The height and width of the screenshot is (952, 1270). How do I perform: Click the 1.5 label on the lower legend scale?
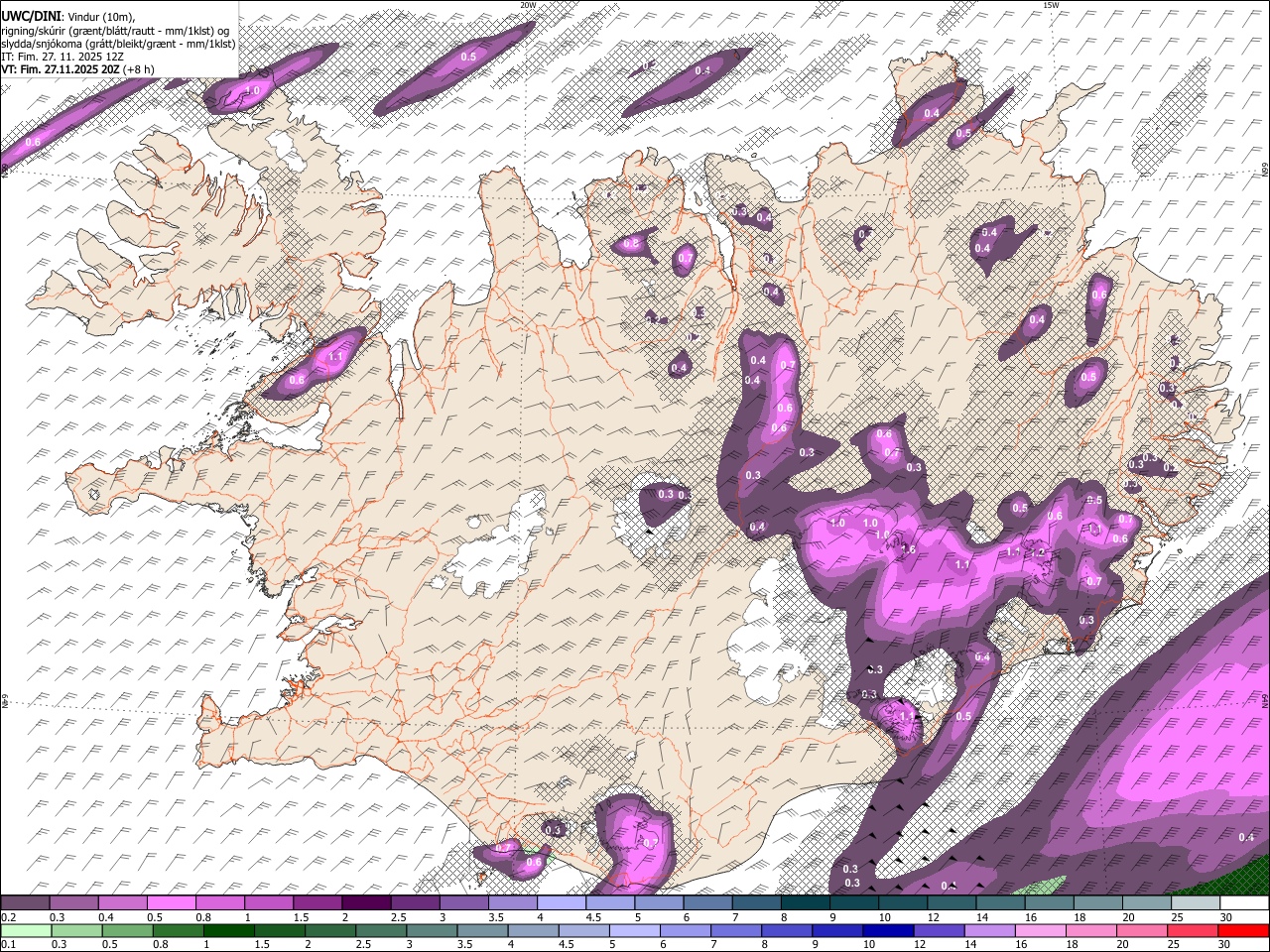pyautogui.click(x=262, y=945)
